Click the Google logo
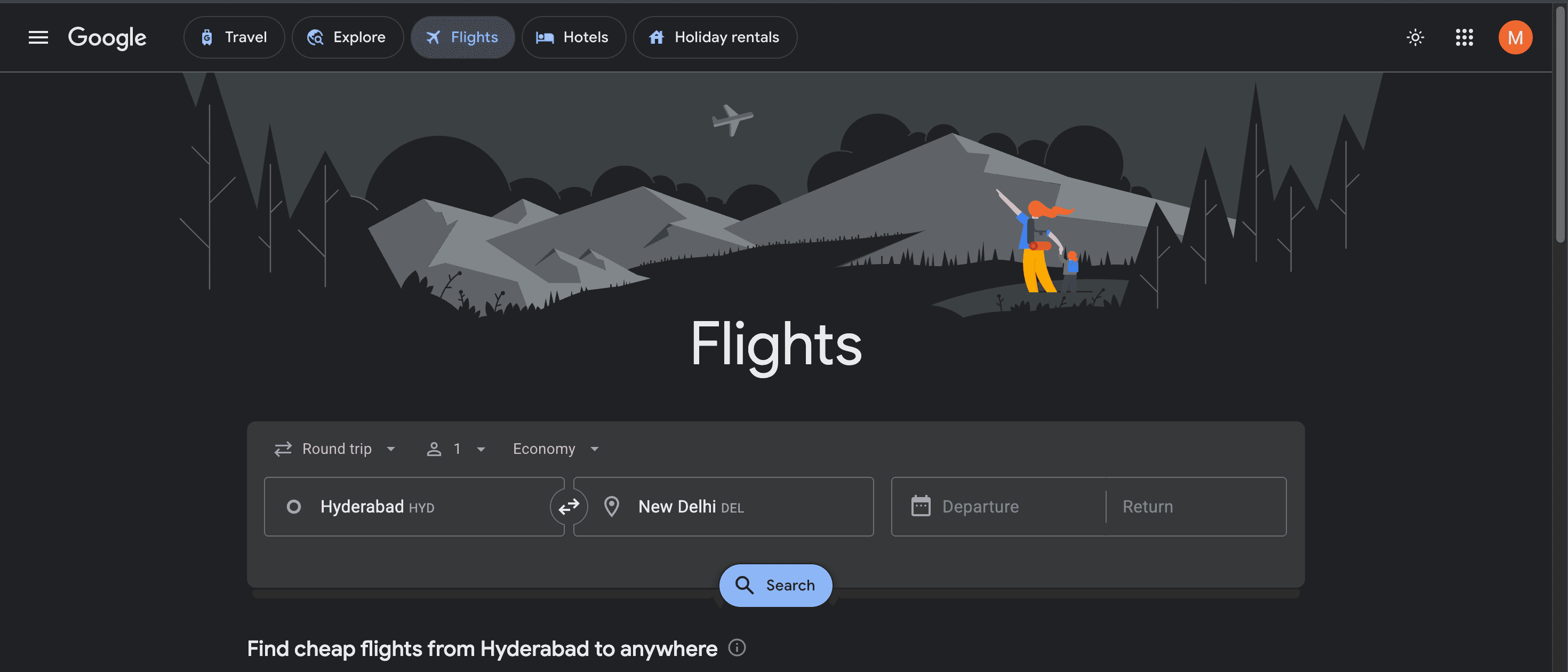The image size is (1568, 672). click(x=107, y=37)
